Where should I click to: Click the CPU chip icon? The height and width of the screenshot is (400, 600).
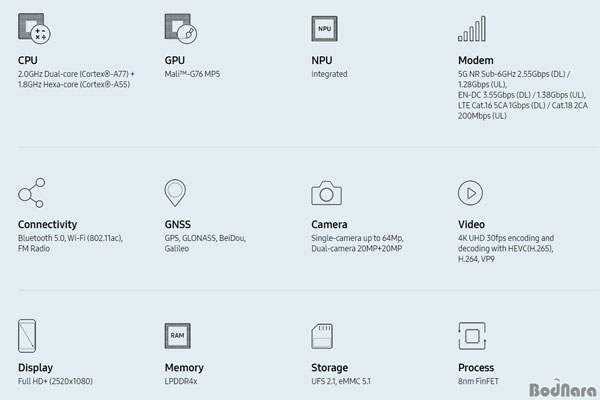34,29
